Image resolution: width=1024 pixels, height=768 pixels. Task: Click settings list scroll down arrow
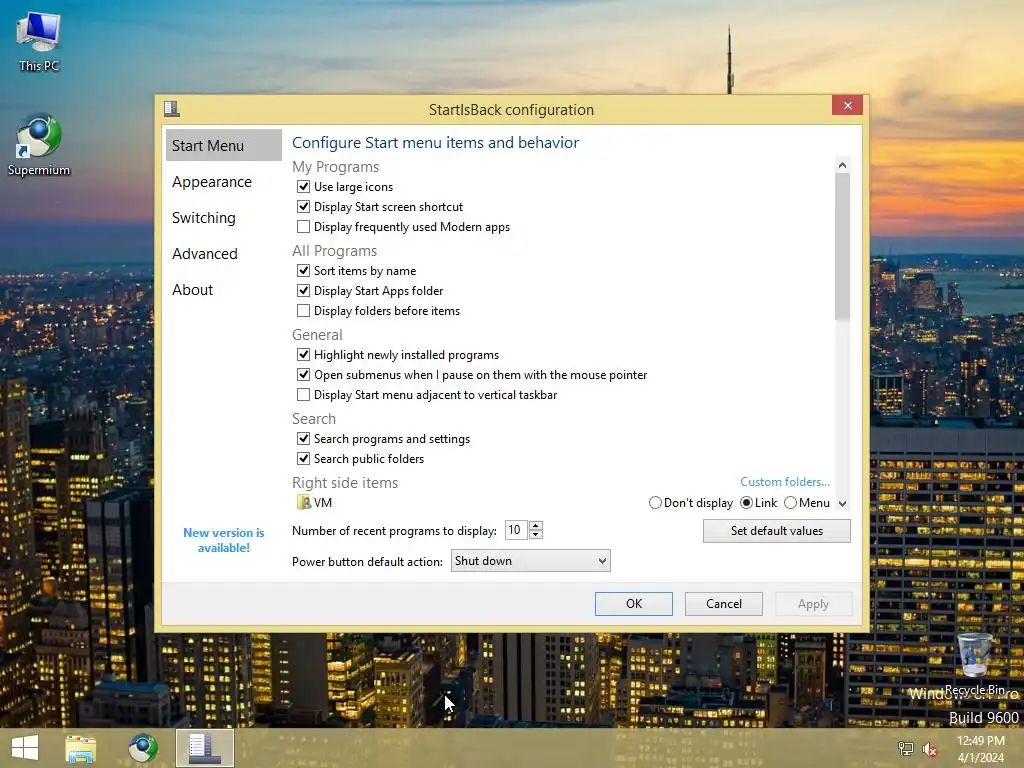pyautogui.click(x=842, y=504)
